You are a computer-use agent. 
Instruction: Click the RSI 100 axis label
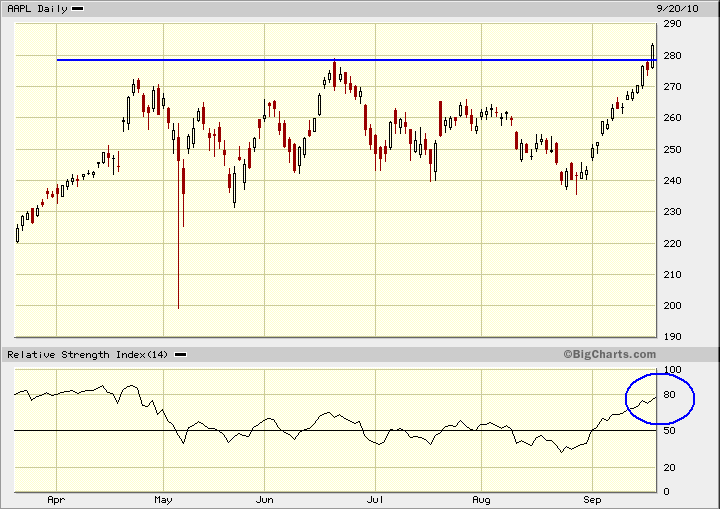pyautogui.click(x=672, y=370)
